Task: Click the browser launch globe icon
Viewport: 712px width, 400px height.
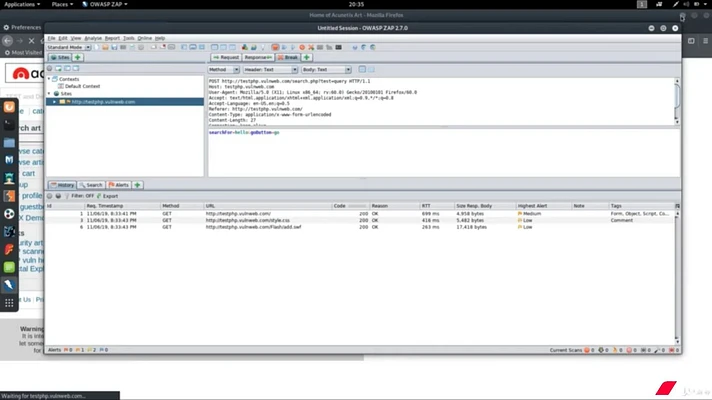Action: pyautogui.click(x=372, y=47)
